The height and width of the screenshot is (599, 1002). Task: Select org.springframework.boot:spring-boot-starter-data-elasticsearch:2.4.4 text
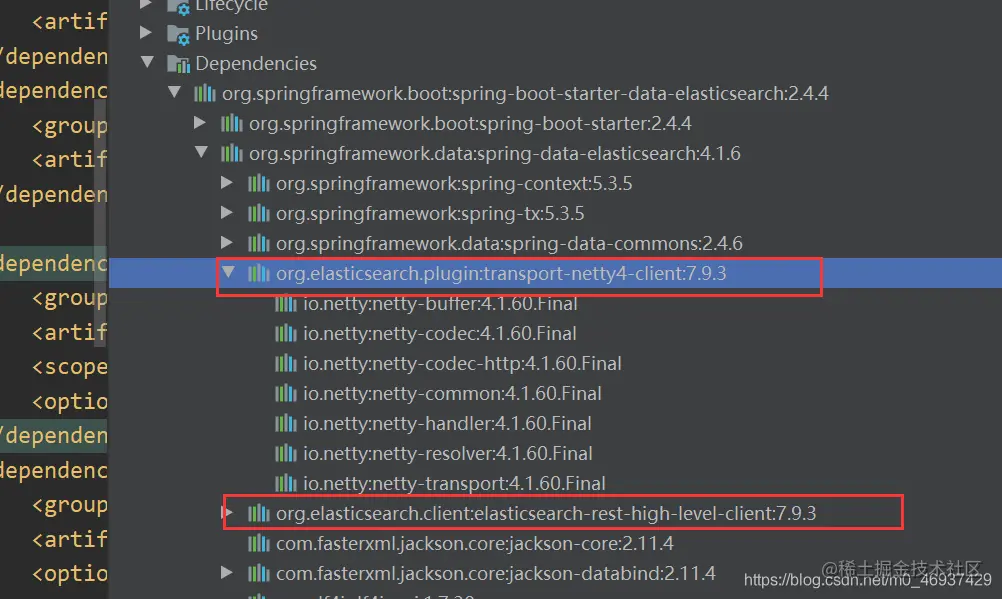525,93
